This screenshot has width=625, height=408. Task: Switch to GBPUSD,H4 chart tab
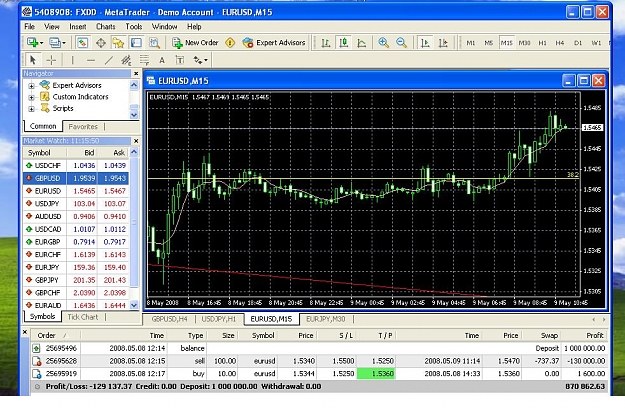(x=169, y=319)
